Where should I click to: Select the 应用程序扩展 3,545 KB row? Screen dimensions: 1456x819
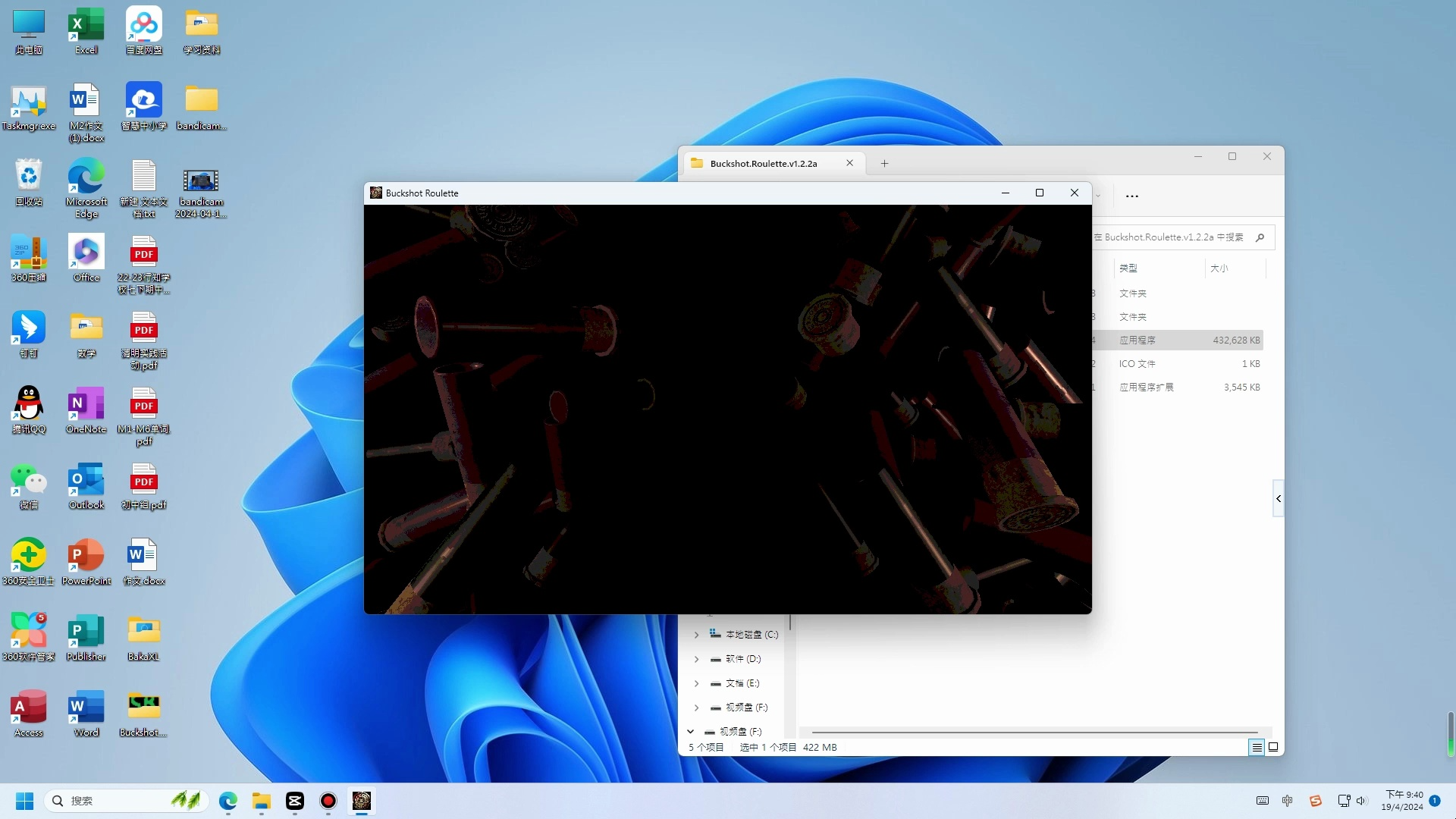pyautogui.click(x=1178, y=388)
